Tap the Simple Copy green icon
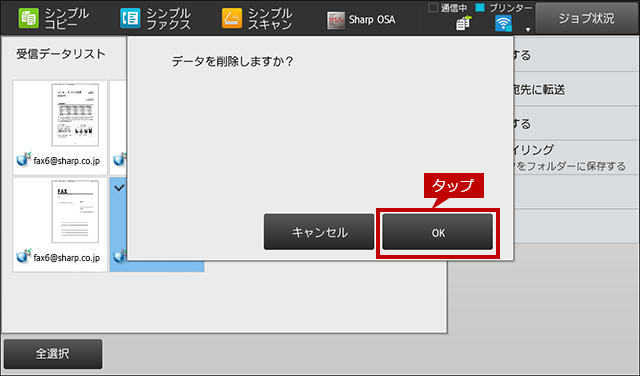640x376 pixels. pyautogui.click(x=29, y=19)
